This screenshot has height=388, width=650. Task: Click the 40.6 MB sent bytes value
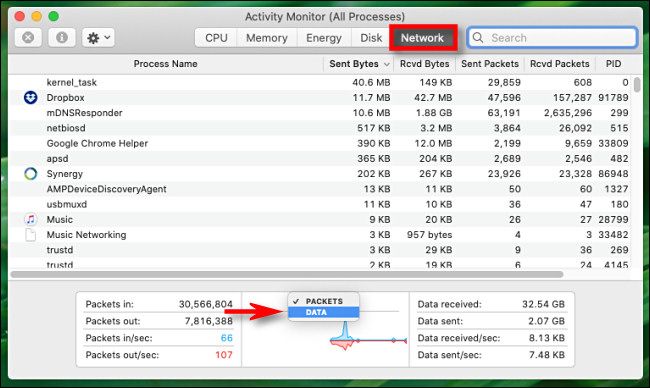(x=371, y=82)
